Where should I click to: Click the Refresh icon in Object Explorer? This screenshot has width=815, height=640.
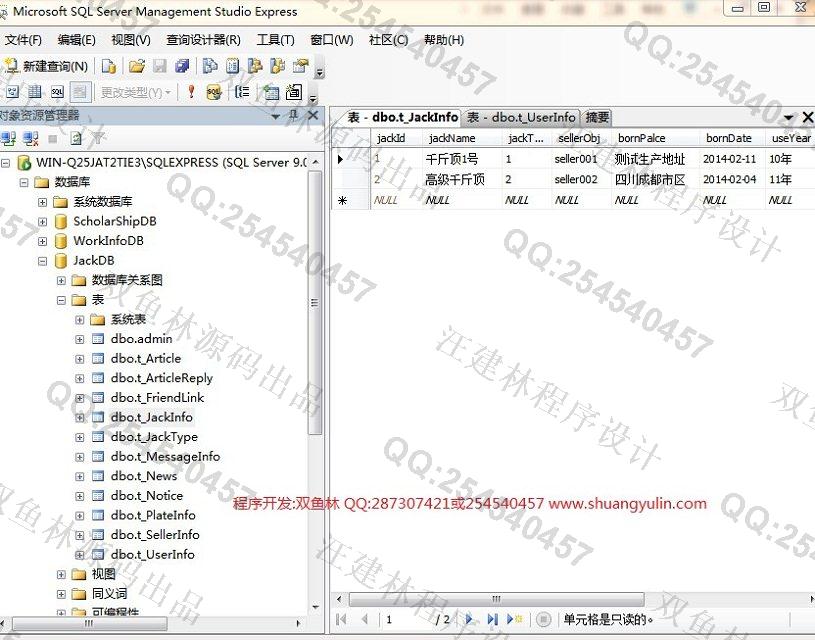[x=76, y=138]
